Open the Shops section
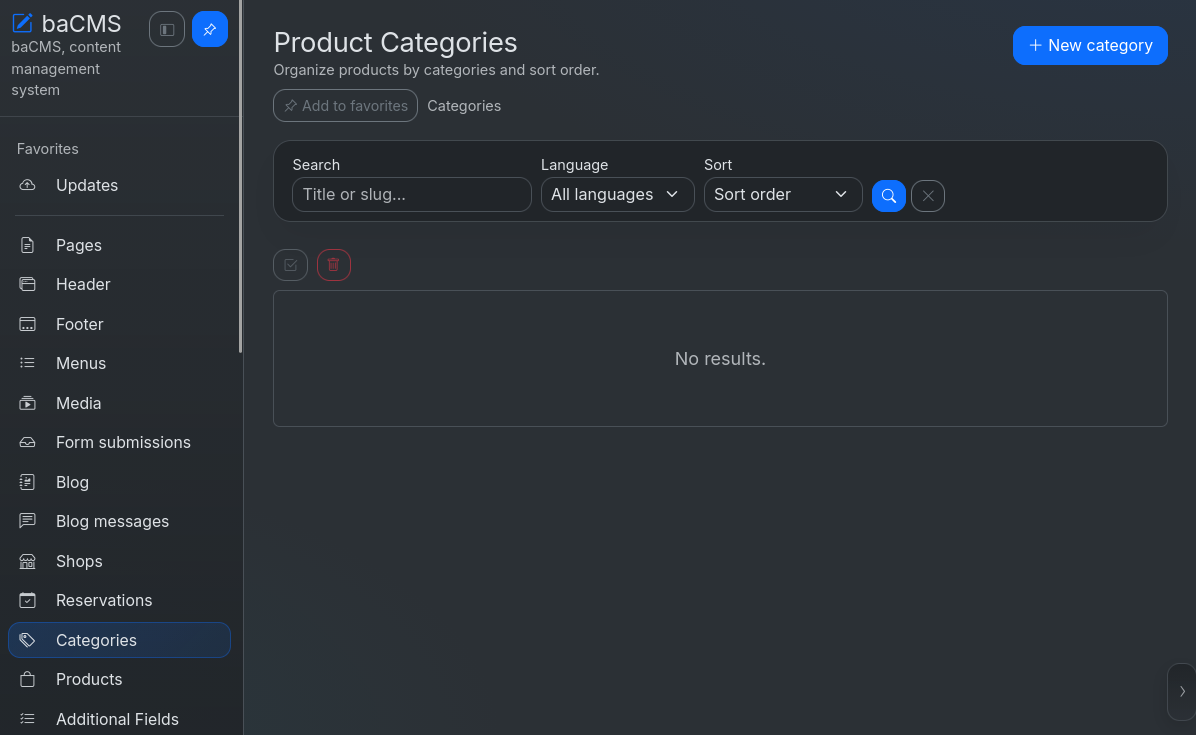Viewport: 1196px width, 735px height. [79, 561]
